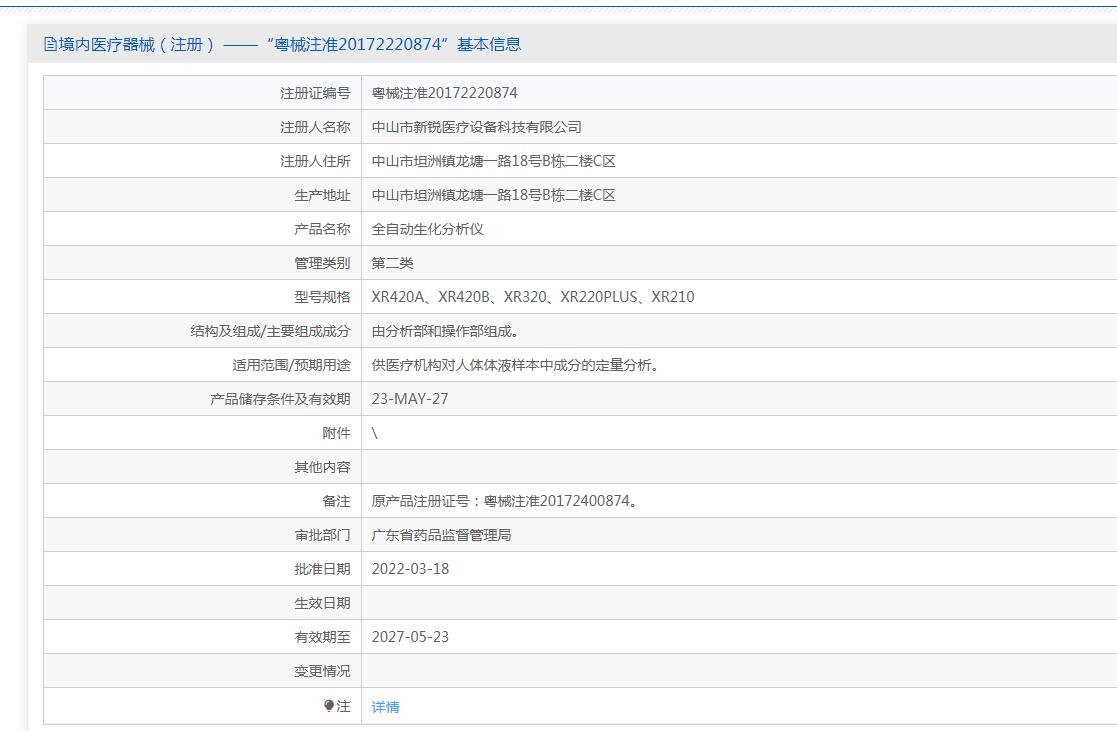Select registration number value 粤械注准20172220874

(x=445, y=93)
